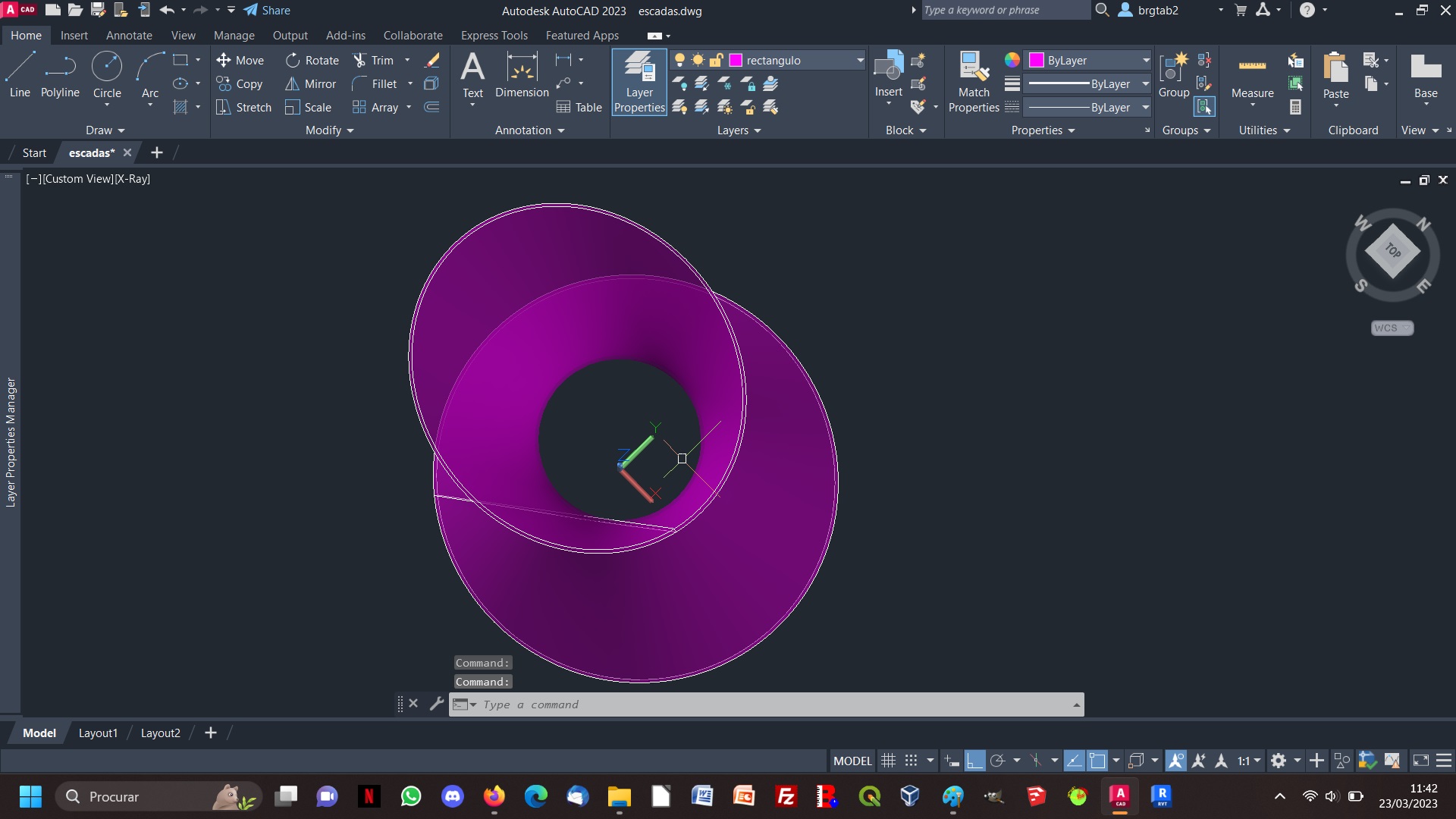Click the Move tool
This screenshot has height=819, width=1456.
click(240, 61)
